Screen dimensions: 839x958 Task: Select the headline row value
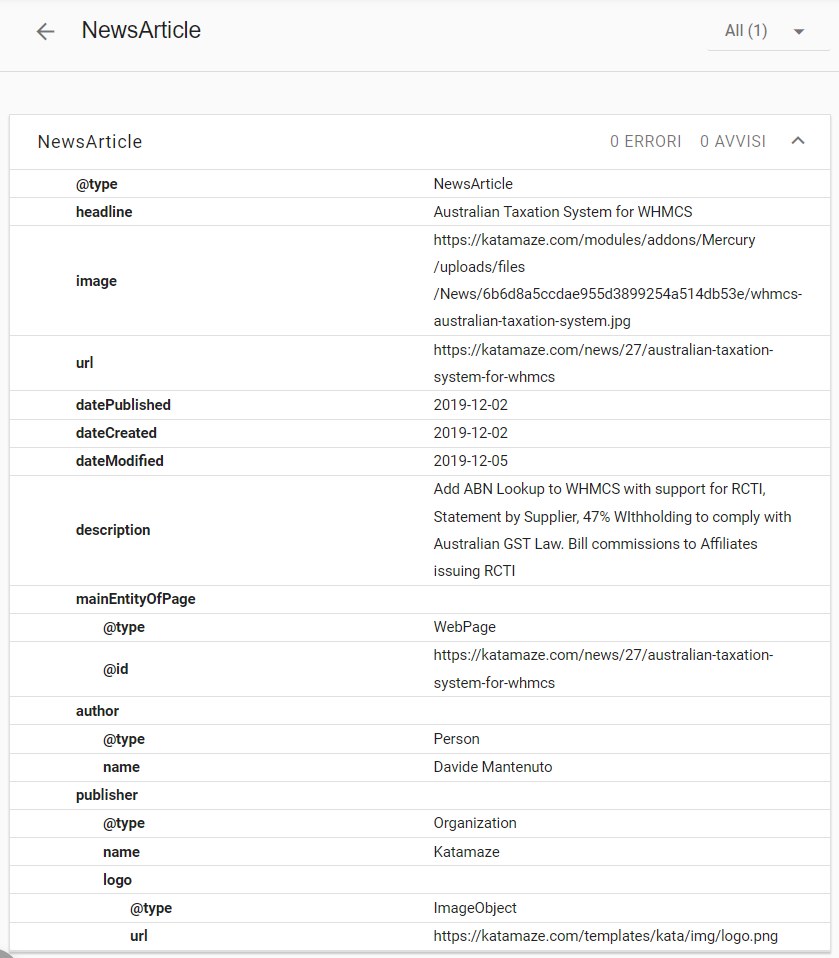(x=563, y=212)
